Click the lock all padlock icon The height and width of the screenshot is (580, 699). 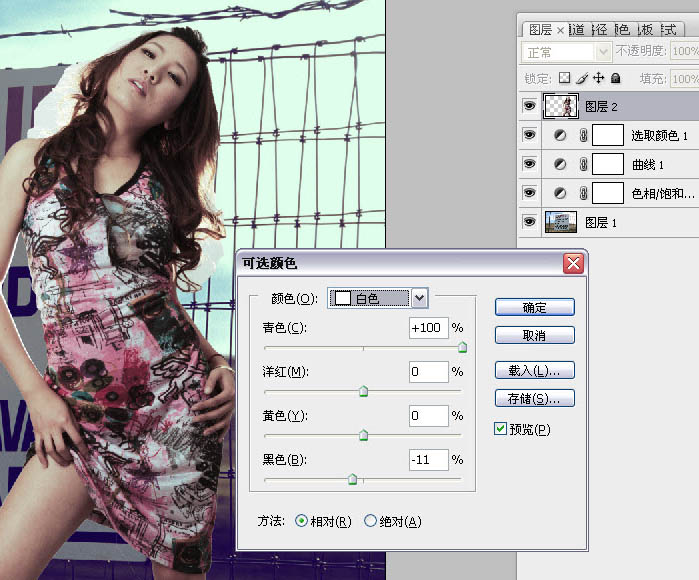pyautogui.click(x=614, y=78)
